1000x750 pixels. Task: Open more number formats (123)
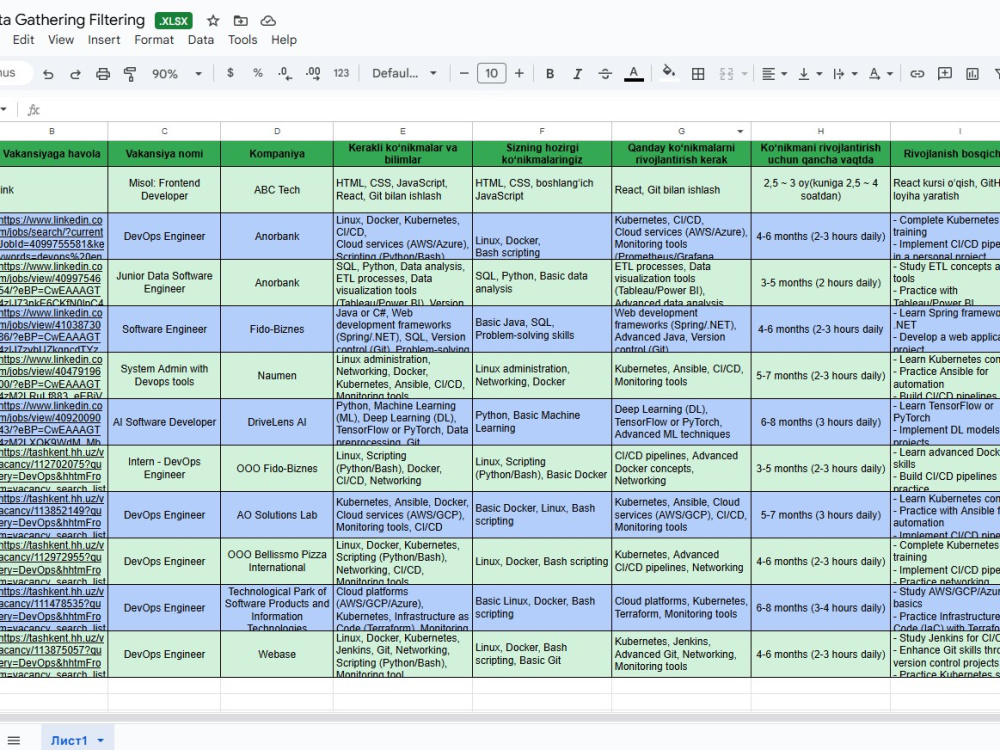coord(341,73)
